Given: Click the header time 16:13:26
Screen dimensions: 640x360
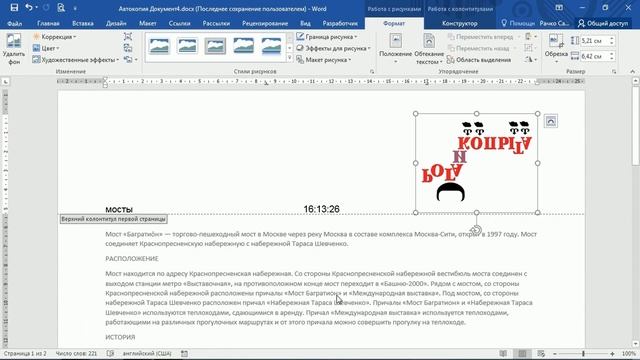Looking at the screenshot, I should tap(321, 209).
